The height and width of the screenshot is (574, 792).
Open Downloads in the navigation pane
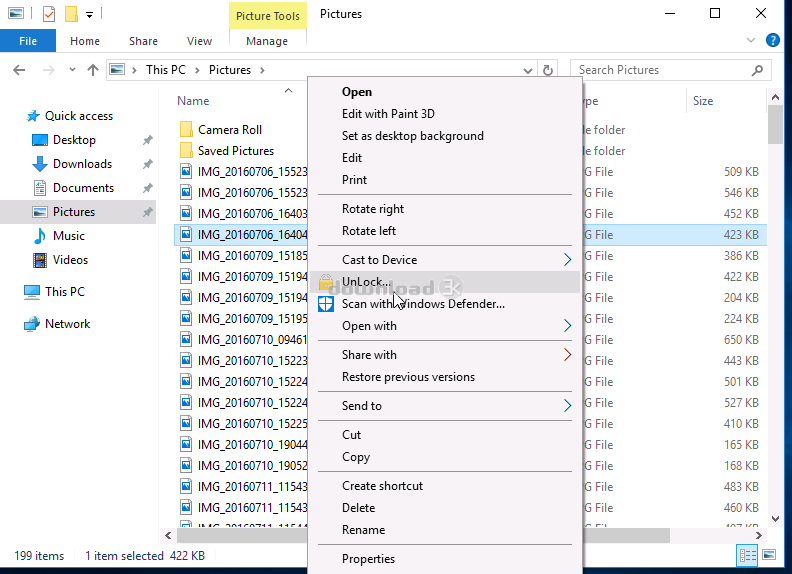(83, 164)
